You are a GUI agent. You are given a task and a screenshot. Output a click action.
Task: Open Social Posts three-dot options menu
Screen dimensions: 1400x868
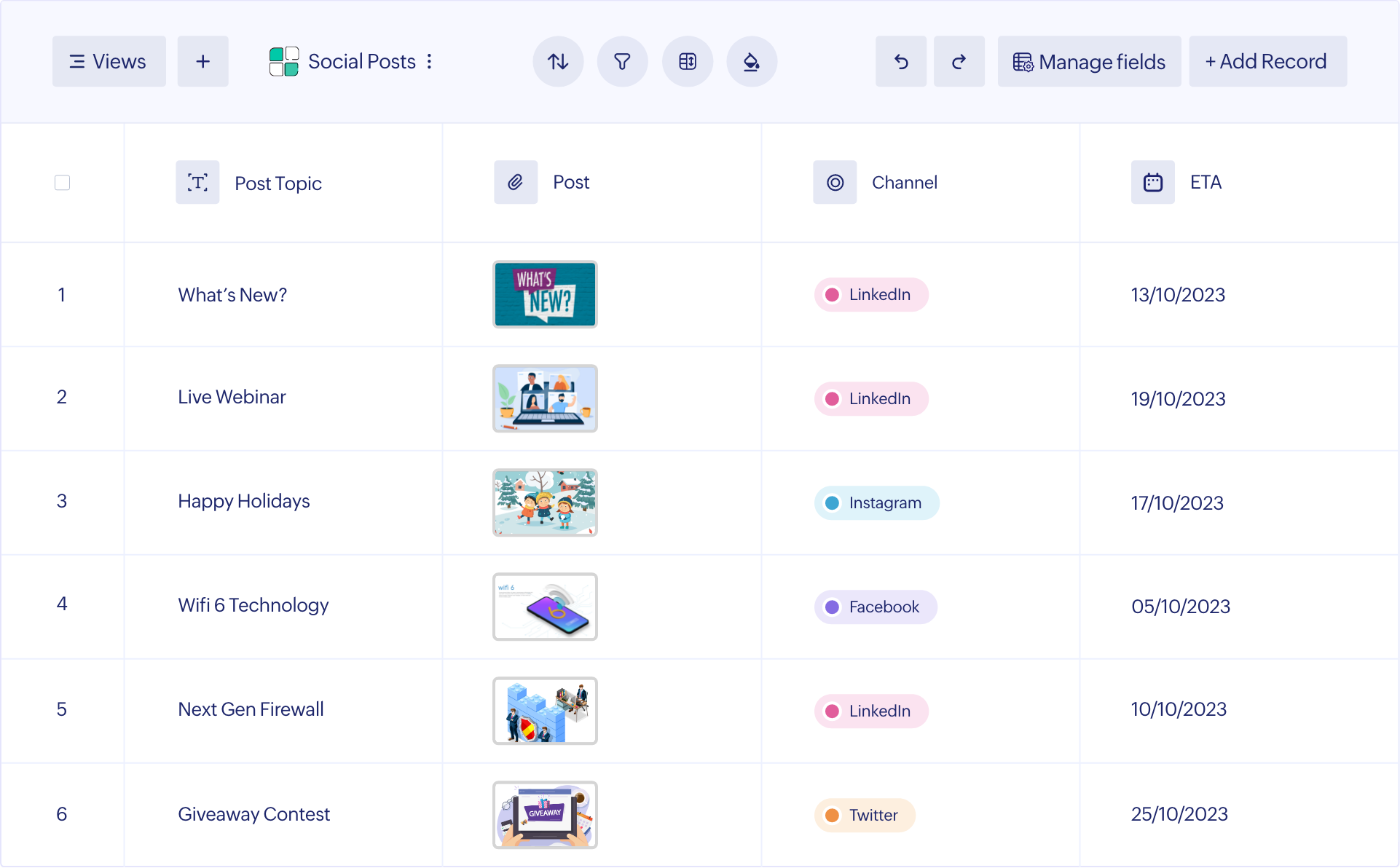pyautogui.click(x=429, y=62)
